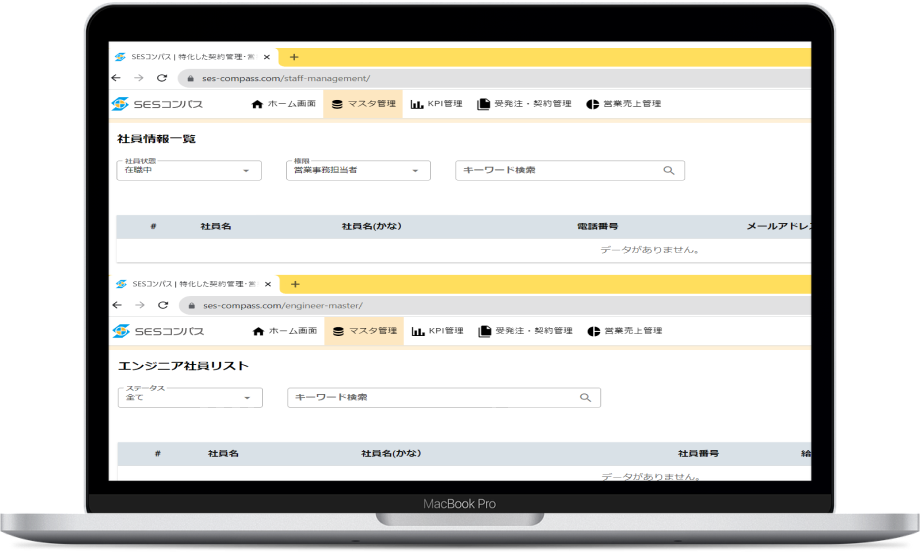Click 社員名 column header in エンジニア社員リスト table
The image size is (920, 552).
tap(223, 453)
